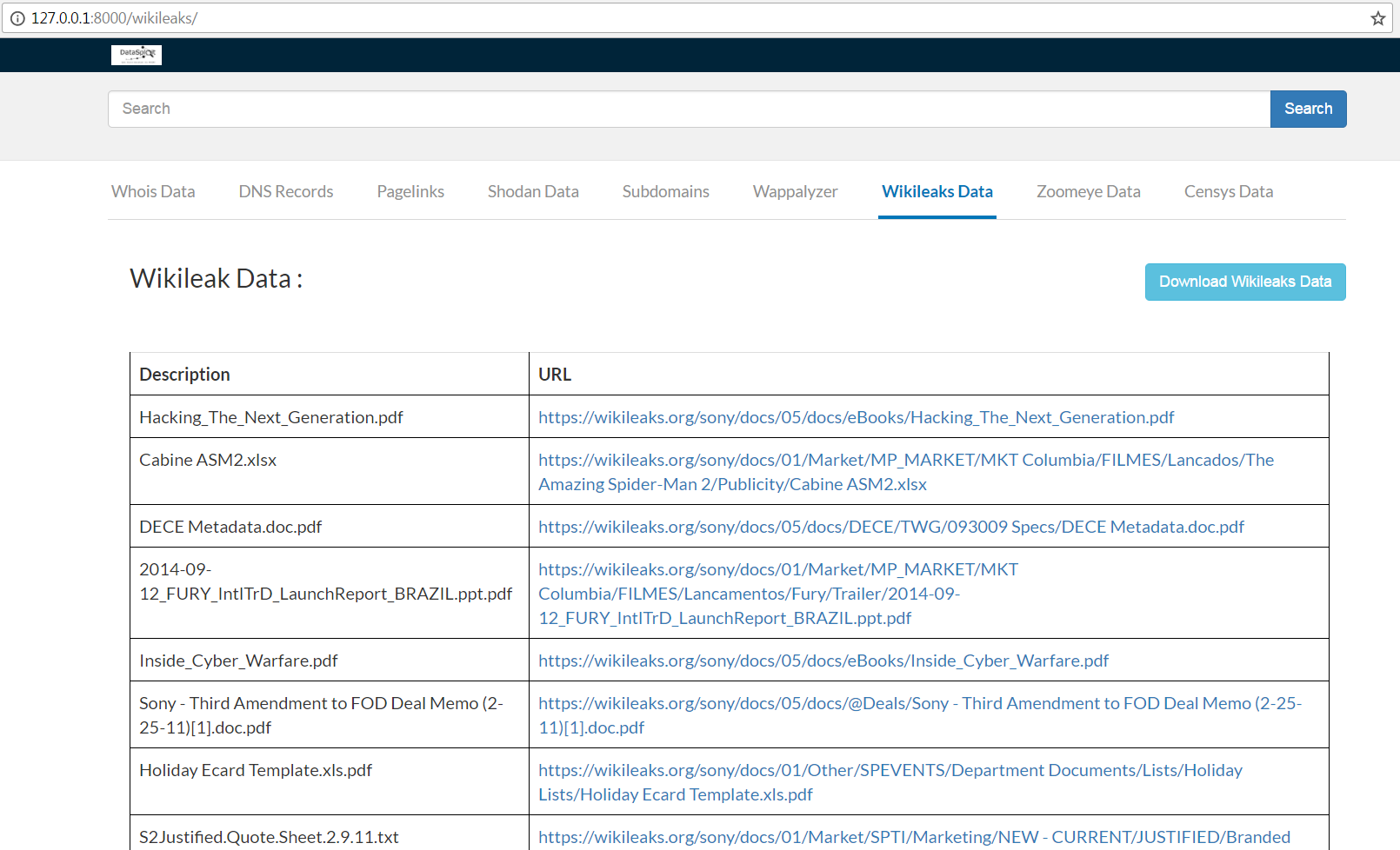
Task: Open the Pagelinks tab
Action: pyautogui.click(x=410, y=191)
